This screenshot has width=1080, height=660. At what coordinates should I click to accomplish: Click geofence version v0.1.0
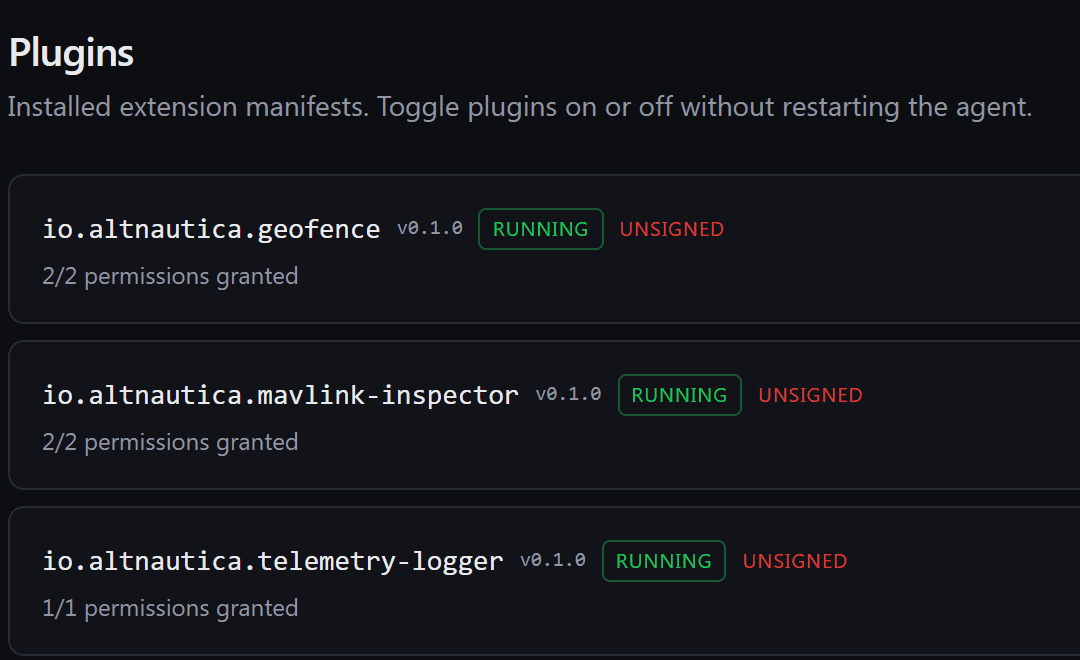coord(430,228)
